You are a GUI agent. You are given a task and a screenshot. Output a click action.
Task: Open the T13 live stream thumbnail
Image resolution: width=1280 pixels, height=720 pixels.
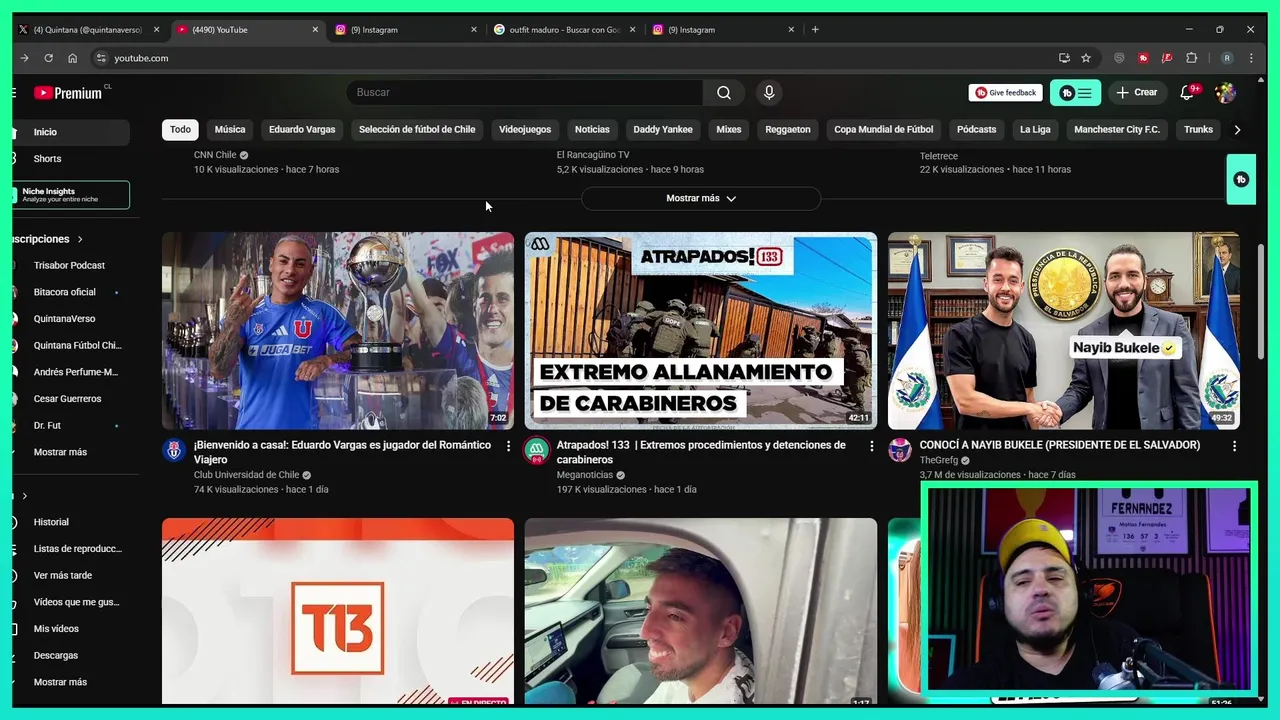pos(338,611)
